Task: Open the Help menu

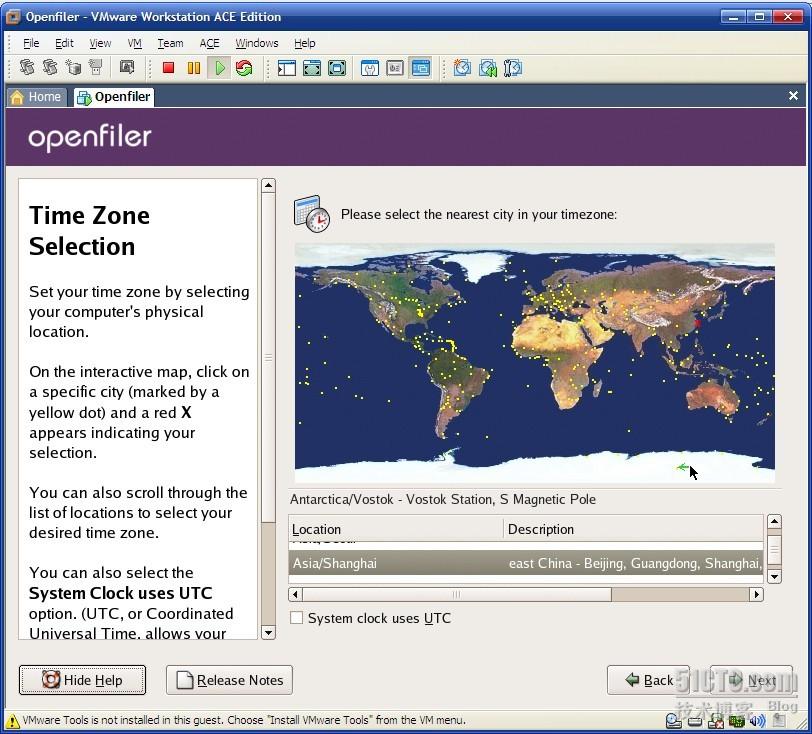Action: point(304,43)
